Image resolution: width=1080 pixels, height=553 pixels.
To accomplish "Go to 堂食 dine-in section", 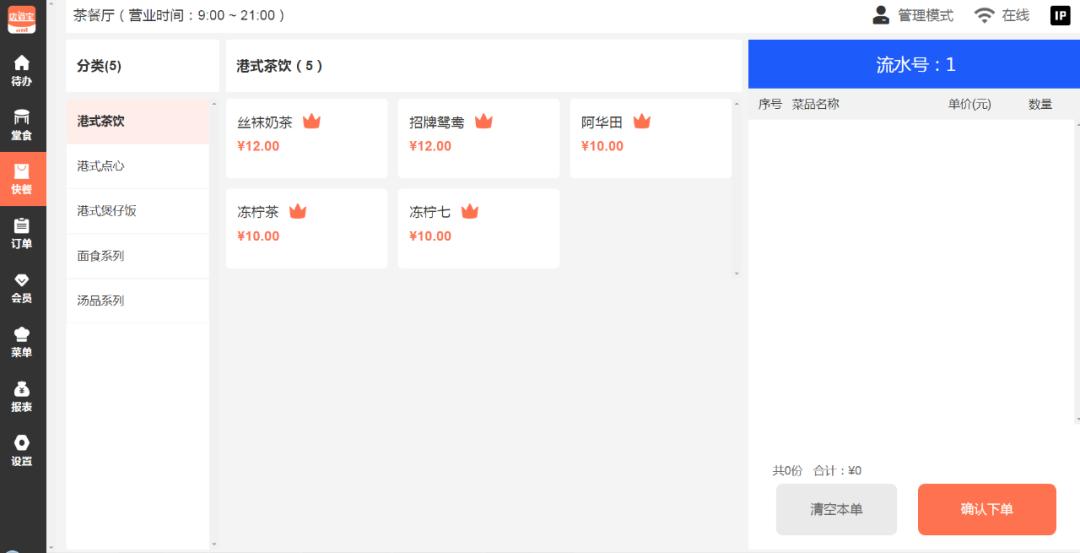I will pos(21,125).
